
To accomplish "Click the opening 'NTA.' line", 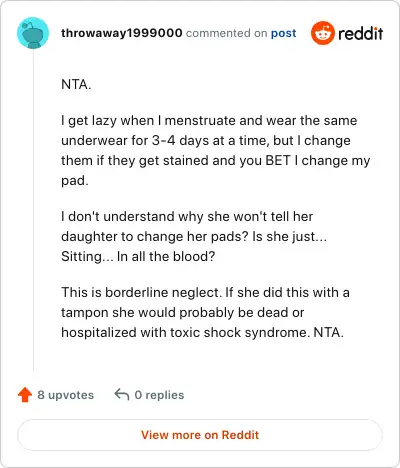I will click(76, 84).
